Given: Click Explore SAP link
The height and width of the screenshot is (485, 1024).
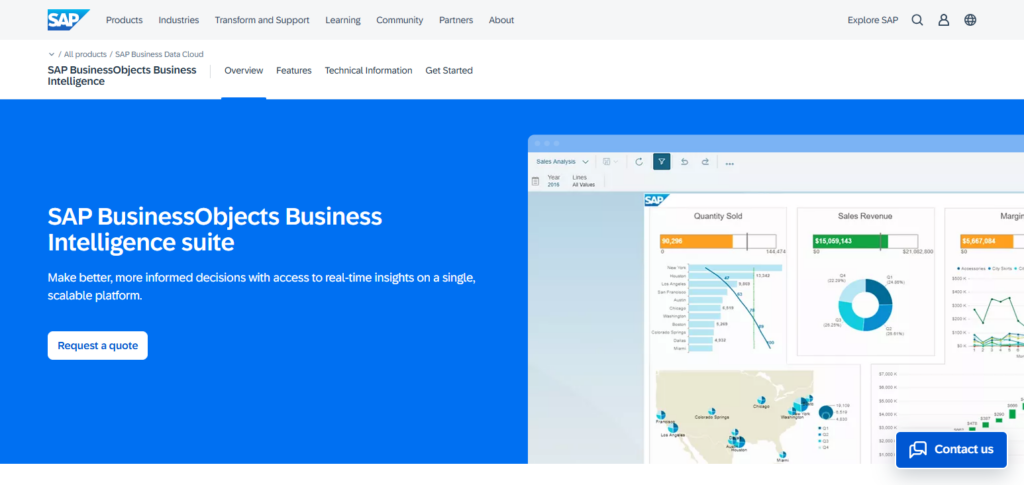Looking at the screenshot, I should click(x=872, y=20).
